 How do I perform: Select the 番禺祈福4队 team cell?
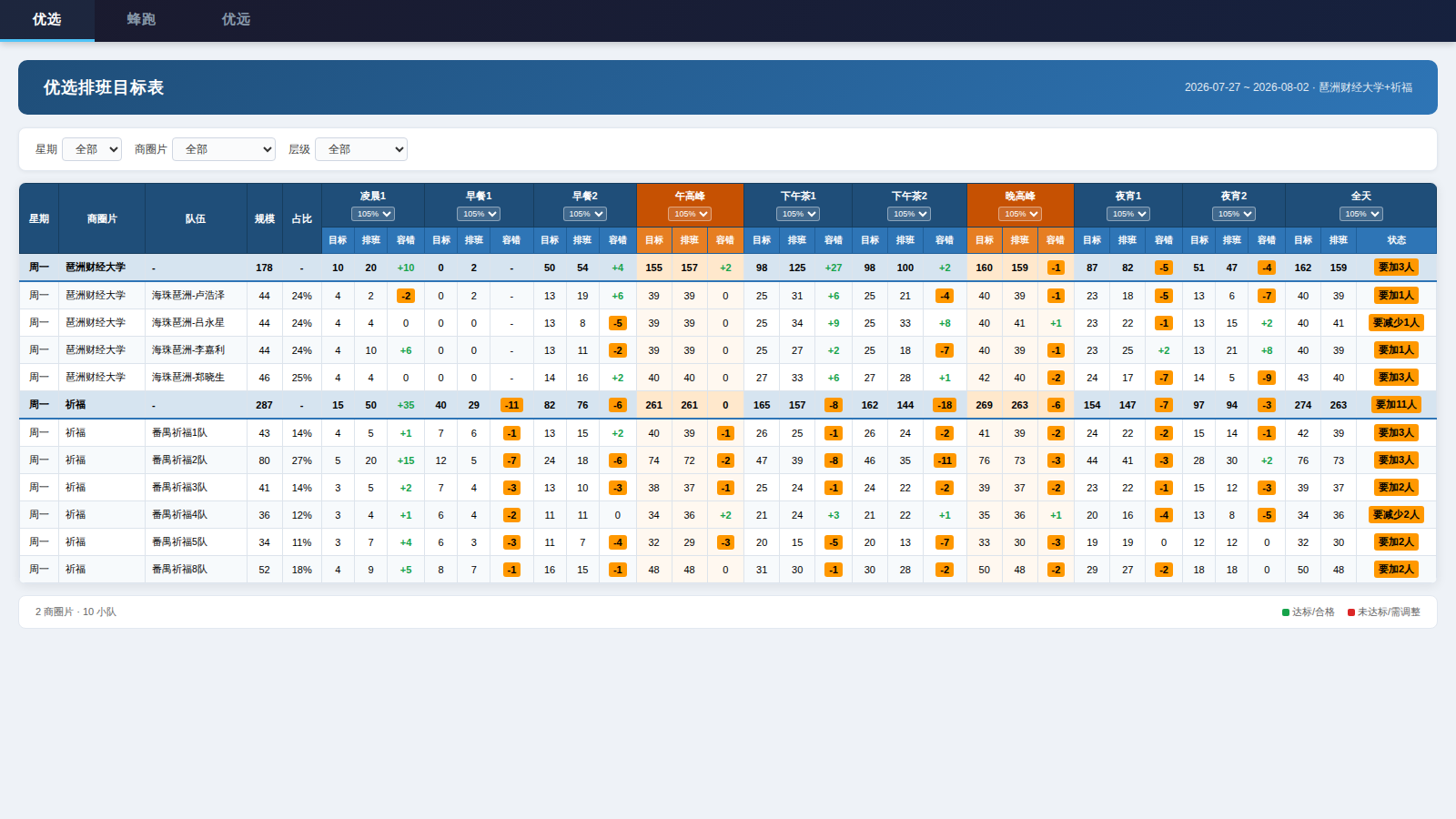[196, 515]
